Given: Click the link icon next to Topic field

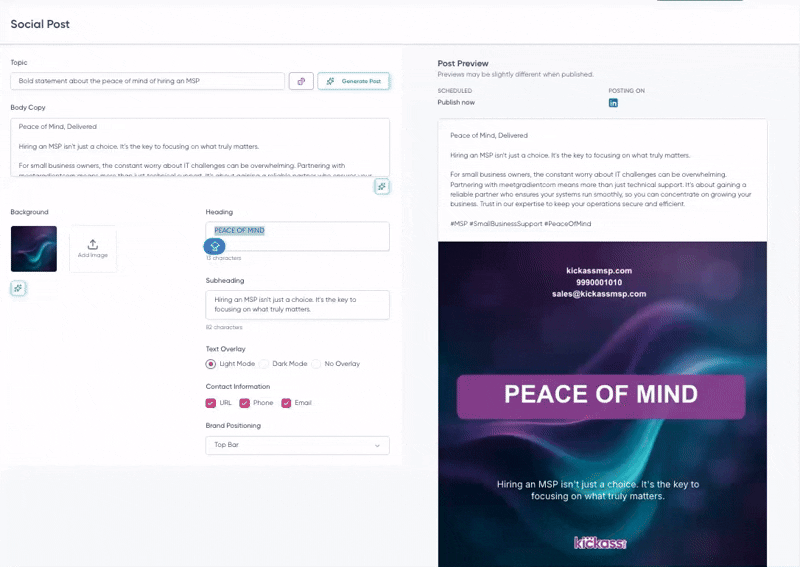Looking at the screenshot, I should point(301,81).
